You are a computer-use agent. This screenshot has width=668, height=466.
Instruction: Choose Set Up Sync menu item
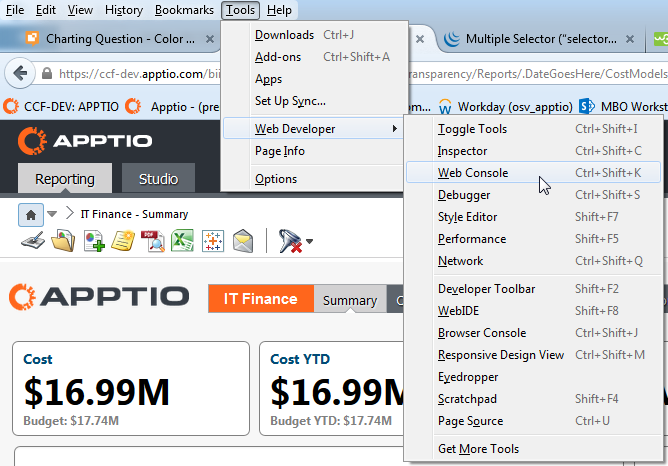pos(314,101)
